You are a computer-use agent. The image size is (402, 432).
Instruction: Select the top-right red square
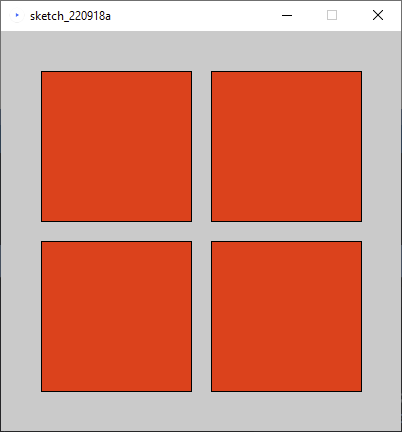(286, 146)
